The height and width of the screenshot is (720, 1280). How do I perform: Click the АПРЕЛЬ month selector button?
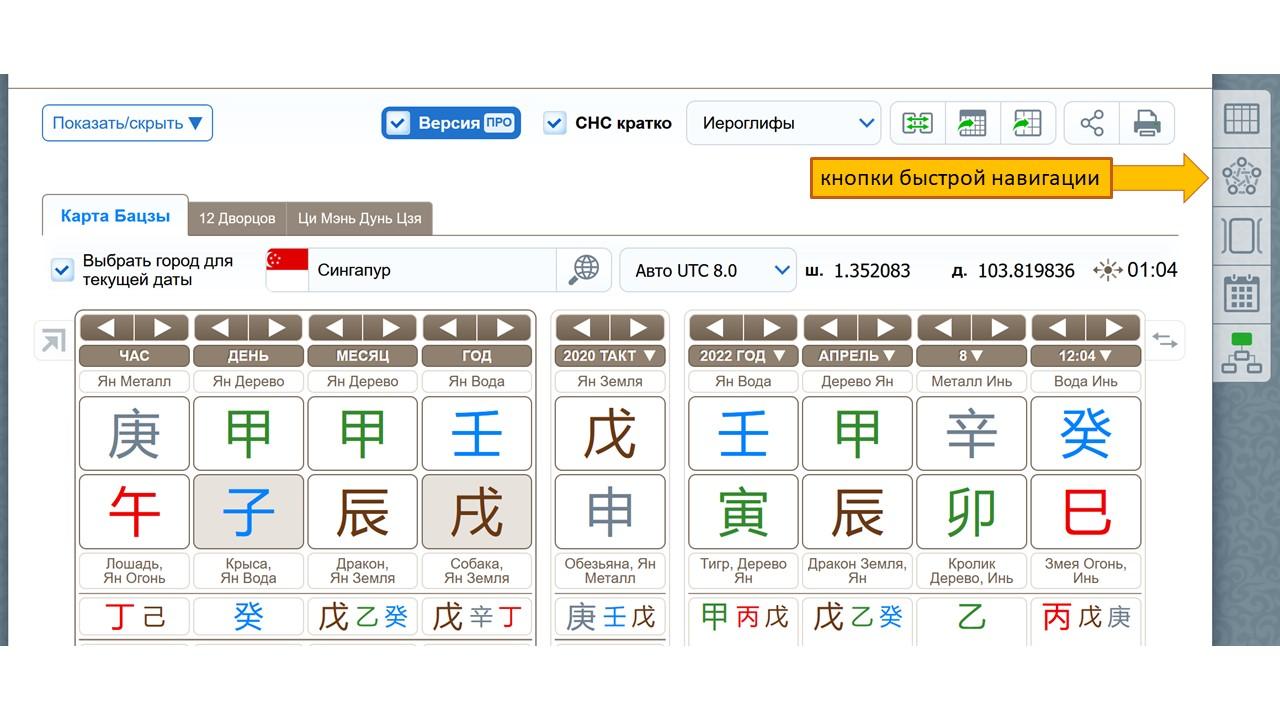(x=857, y=355)
